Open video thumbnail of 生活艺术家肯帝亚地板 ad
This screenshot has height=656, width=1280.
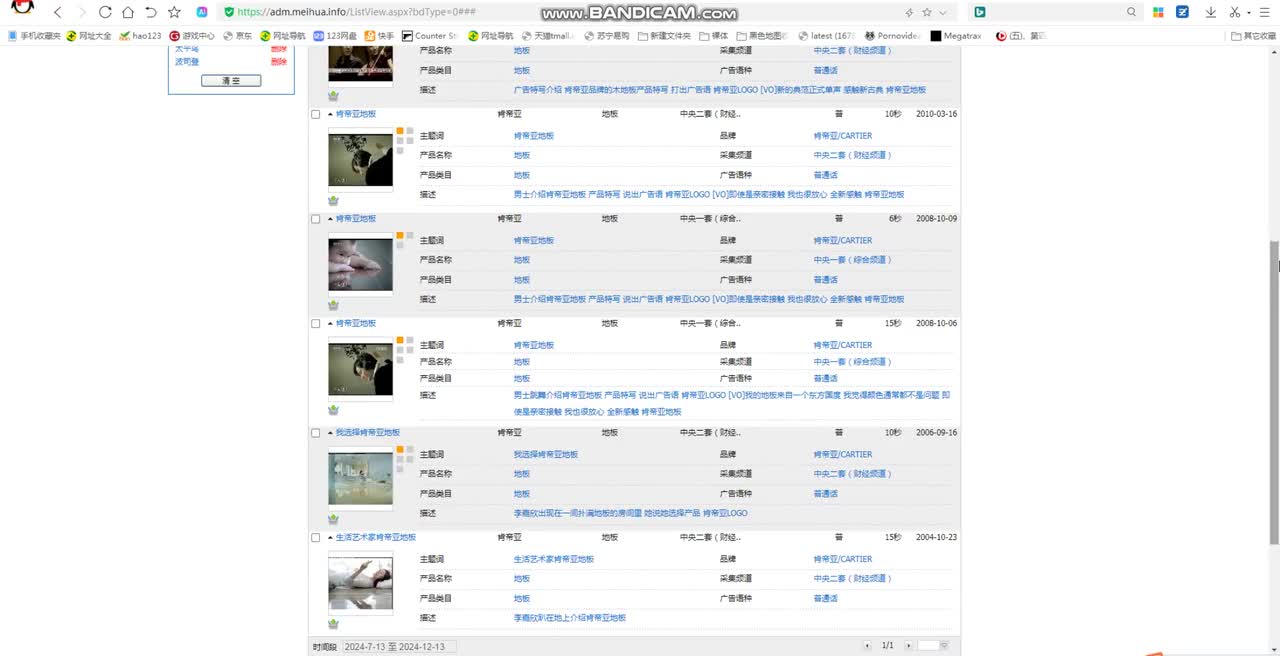click(360, 583)
